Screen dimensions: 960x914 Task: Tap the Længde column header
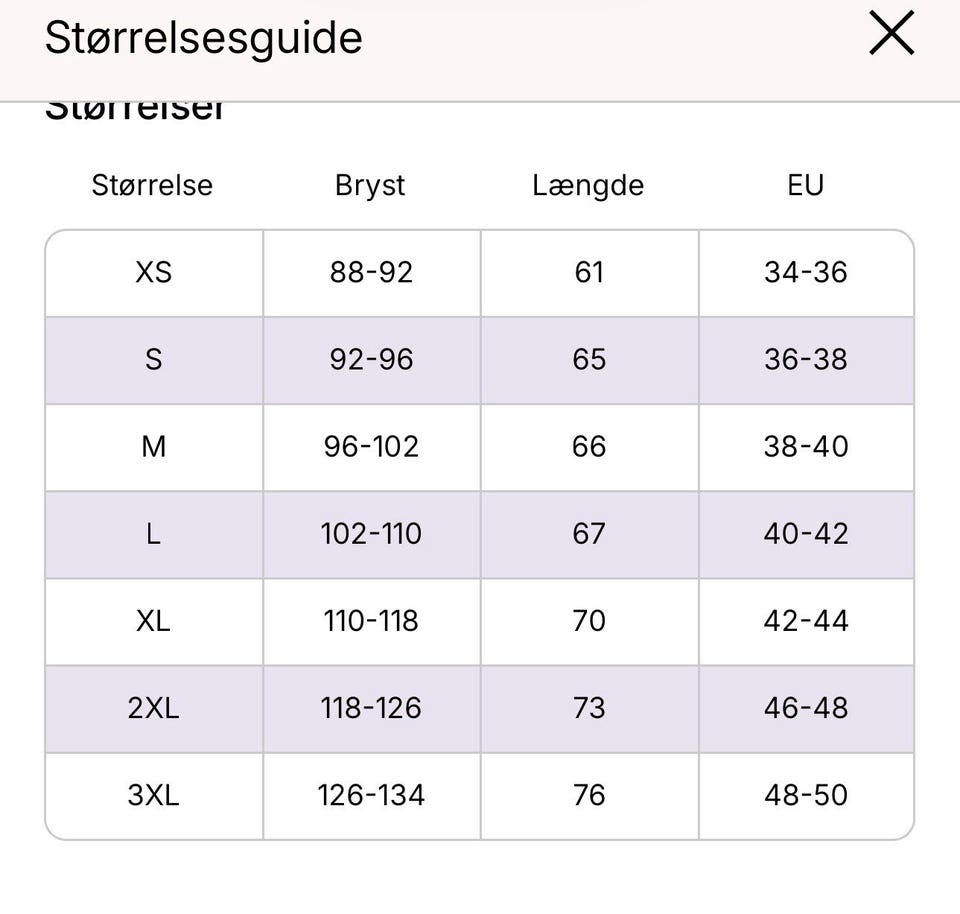click(588, 185)
